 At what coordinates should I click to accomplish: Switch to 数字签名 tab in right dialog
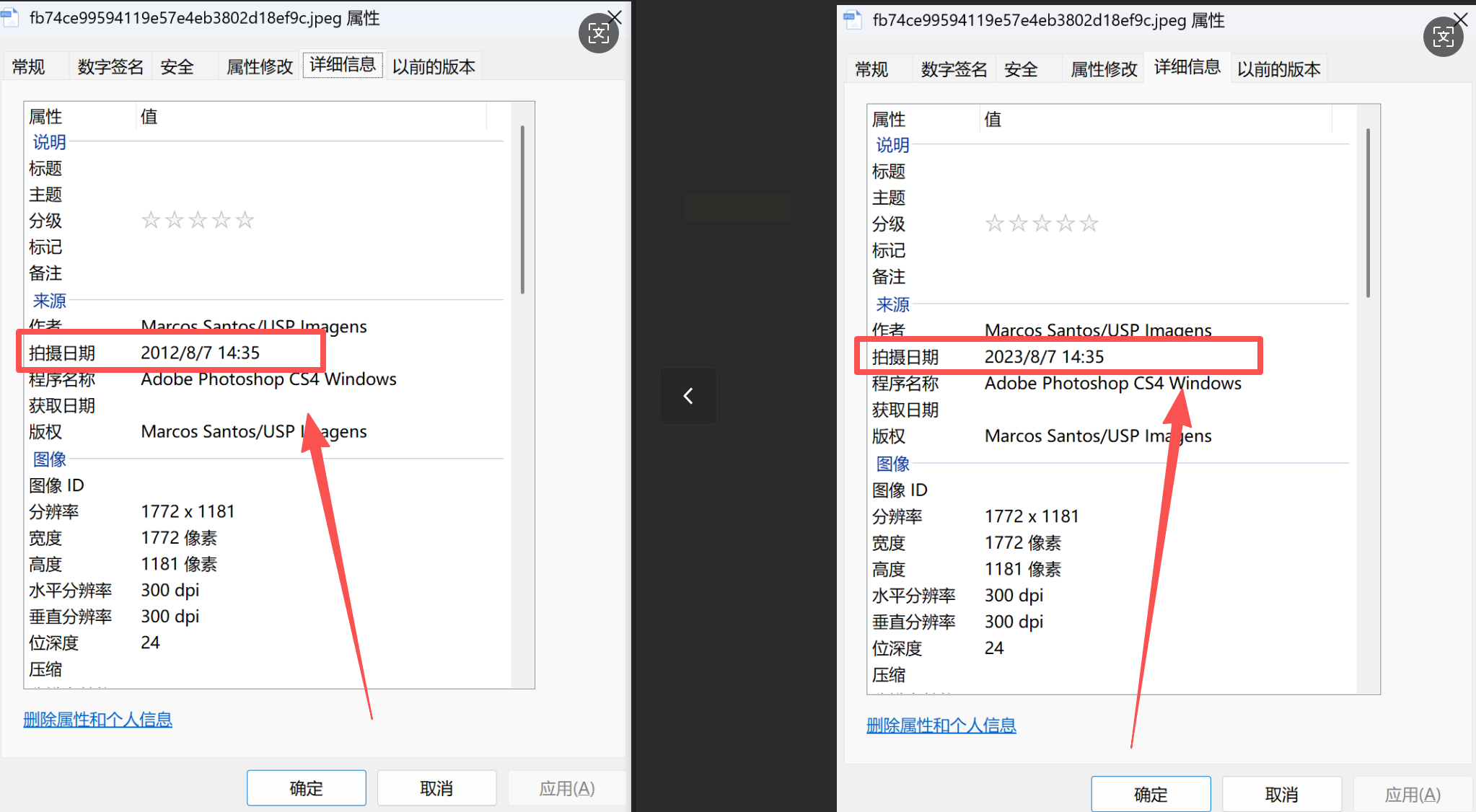(954, 70)
